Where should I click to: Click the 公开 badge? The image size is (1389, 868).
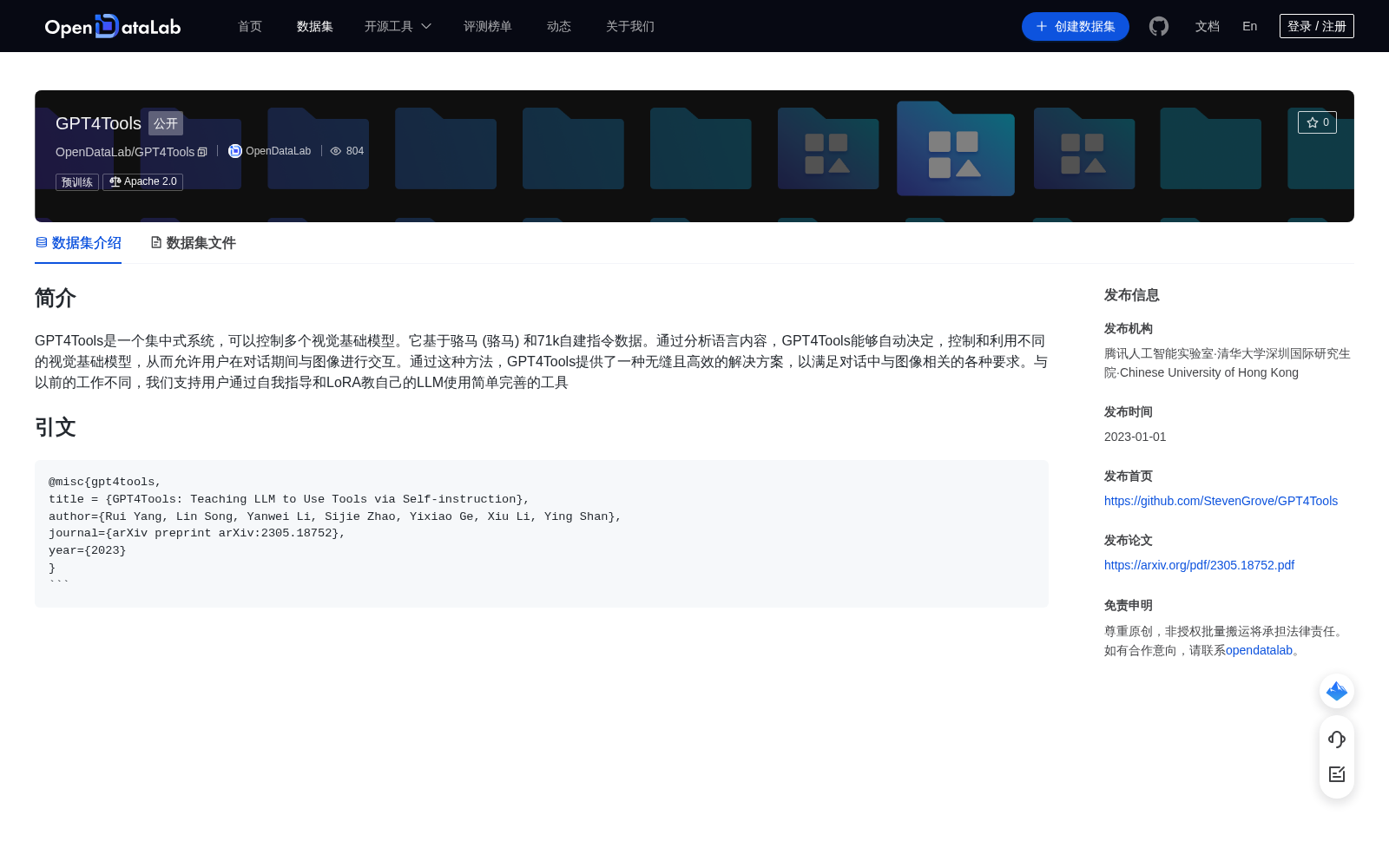point(166,123)
